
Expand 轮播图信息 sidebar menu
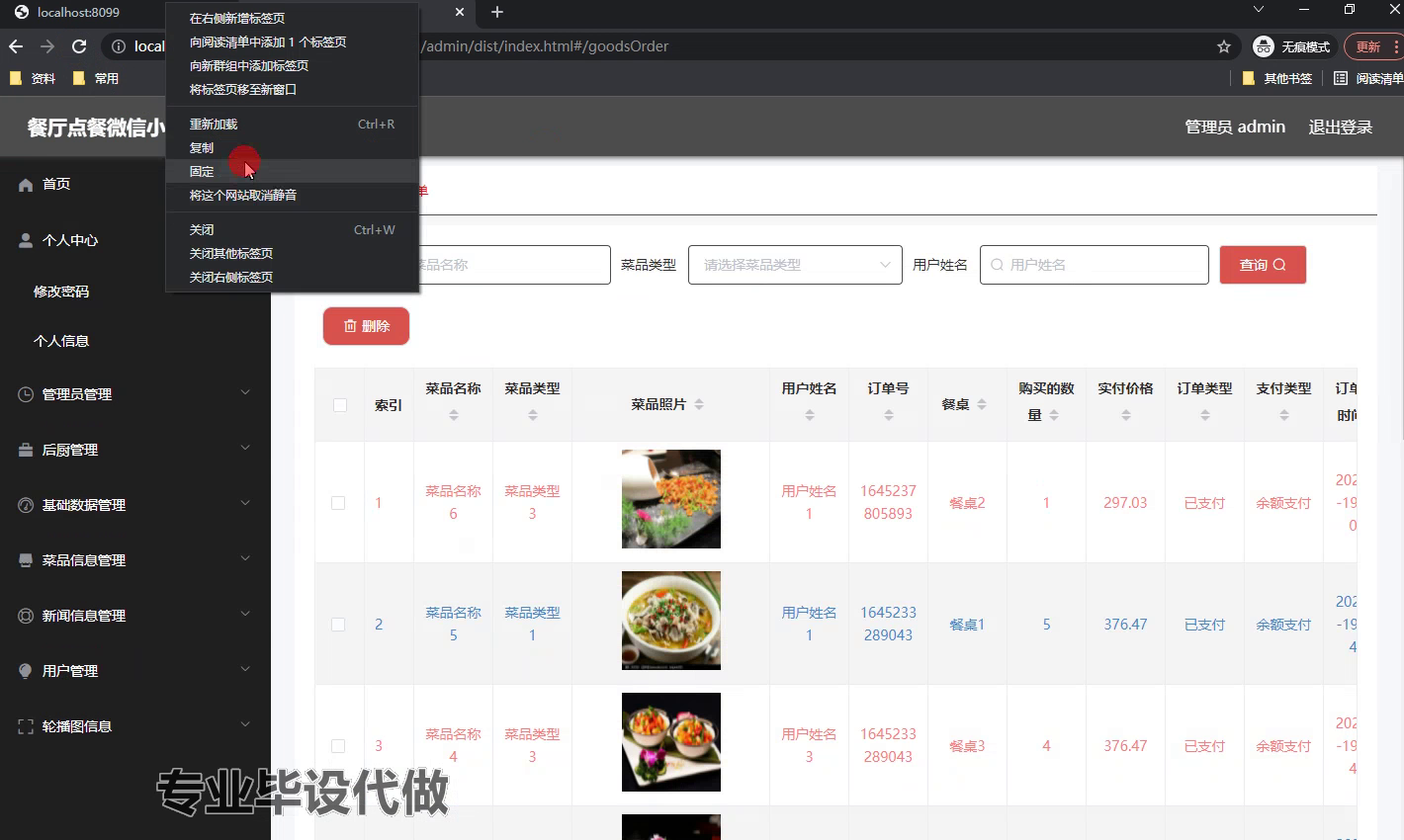(x=135, y=726)
